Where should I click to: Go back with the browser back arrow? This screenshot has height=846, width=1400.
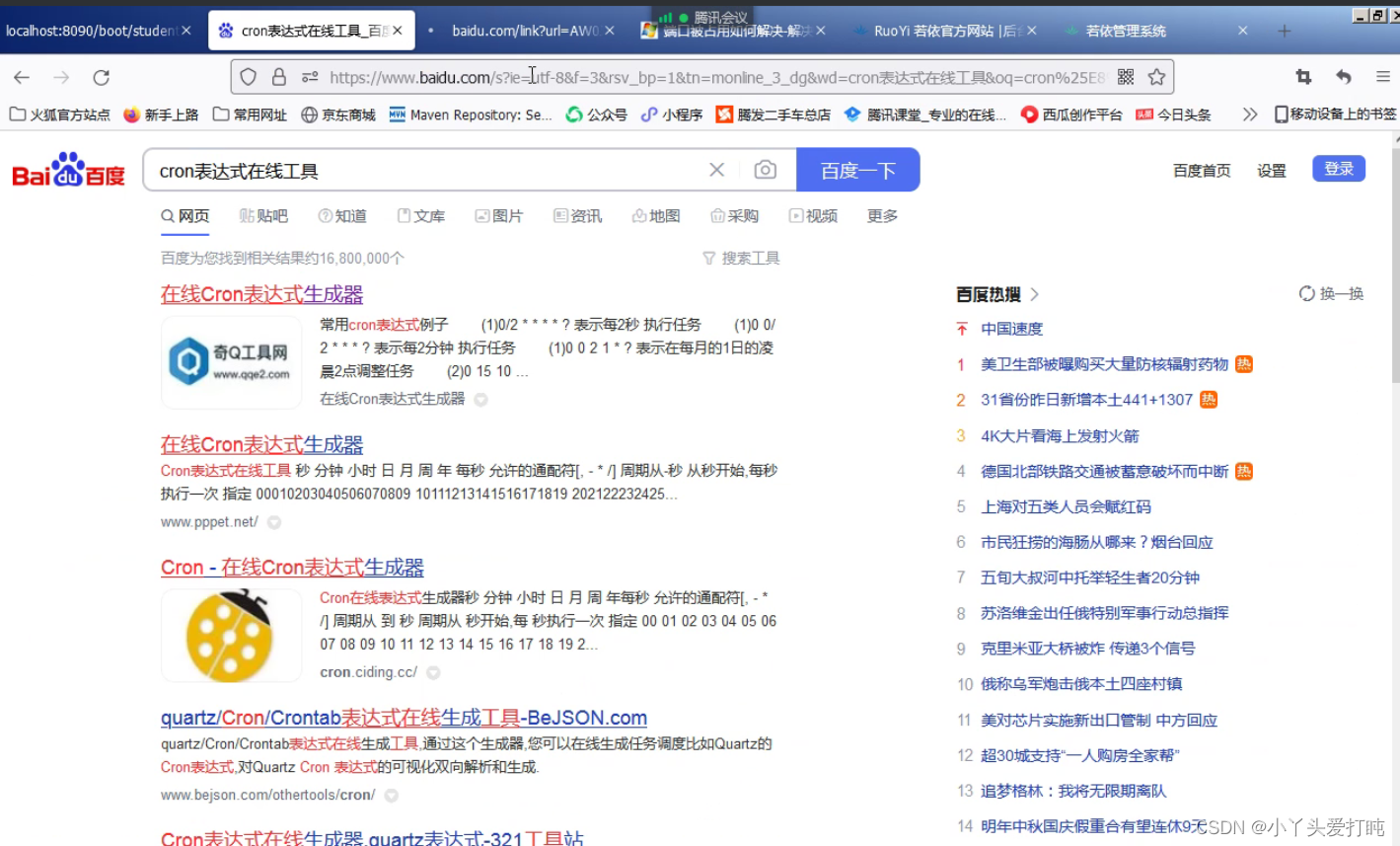(22, 77)
